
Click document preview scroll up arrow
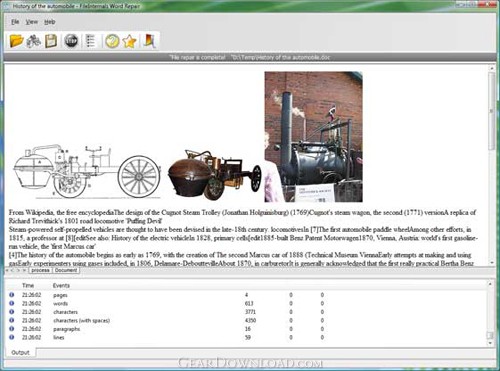point(492,68)
